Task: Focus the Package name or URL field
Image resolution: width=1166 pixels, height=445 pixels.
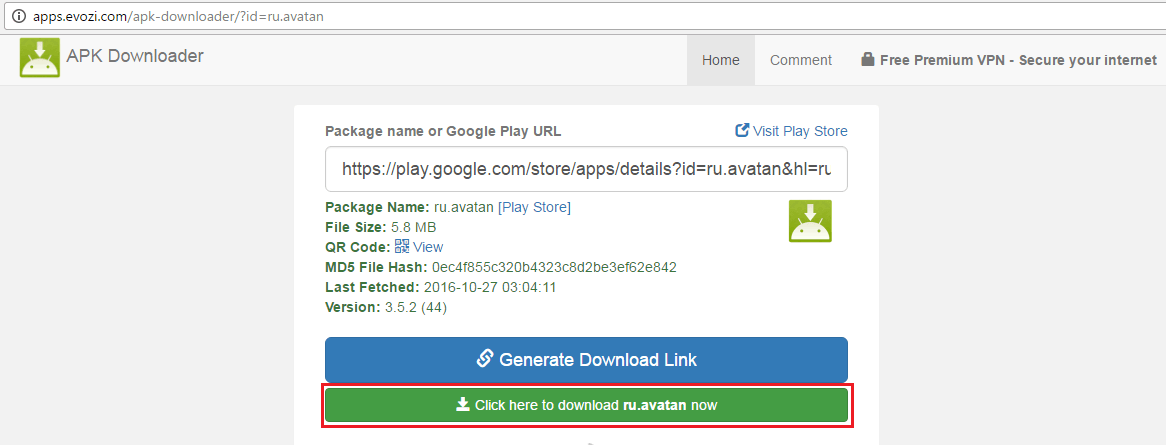Action: [586, 169]
